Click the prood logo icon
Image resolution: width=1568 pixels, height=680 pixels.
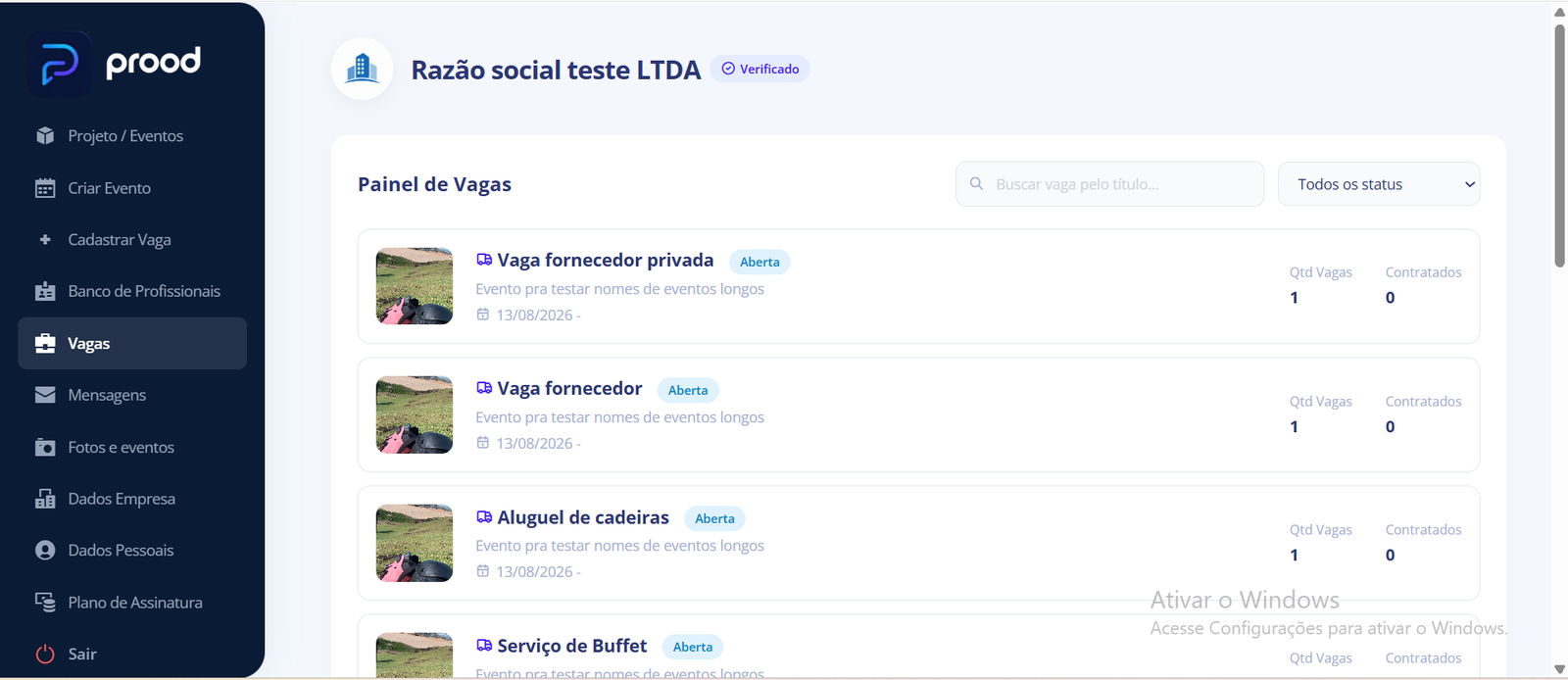coord(59,65)
